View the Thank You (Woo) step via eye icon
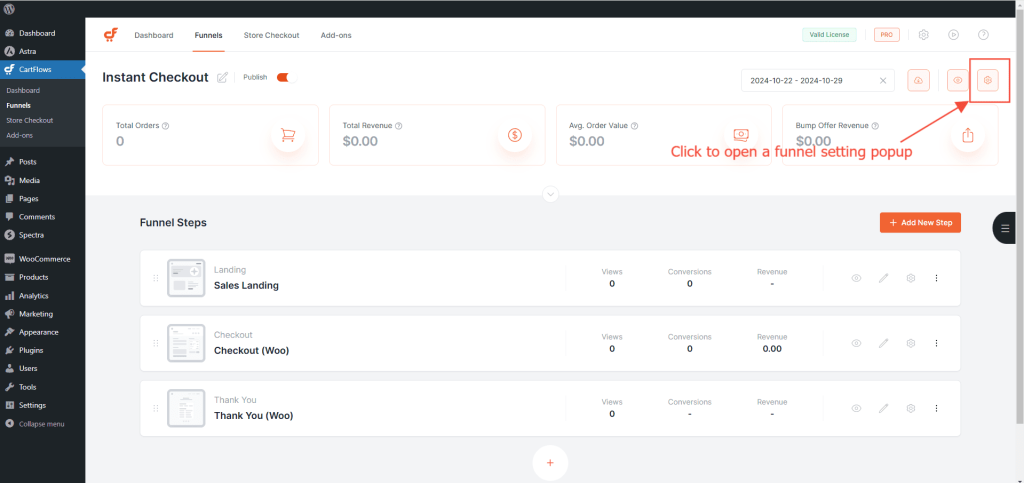Viewport: 1024px width, 483px height. [x=856, y=408]
